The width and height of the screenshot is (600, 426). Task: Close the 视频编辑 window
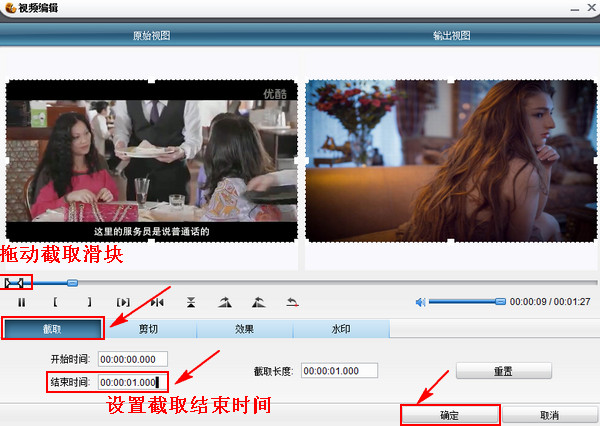tap(592, 7)
